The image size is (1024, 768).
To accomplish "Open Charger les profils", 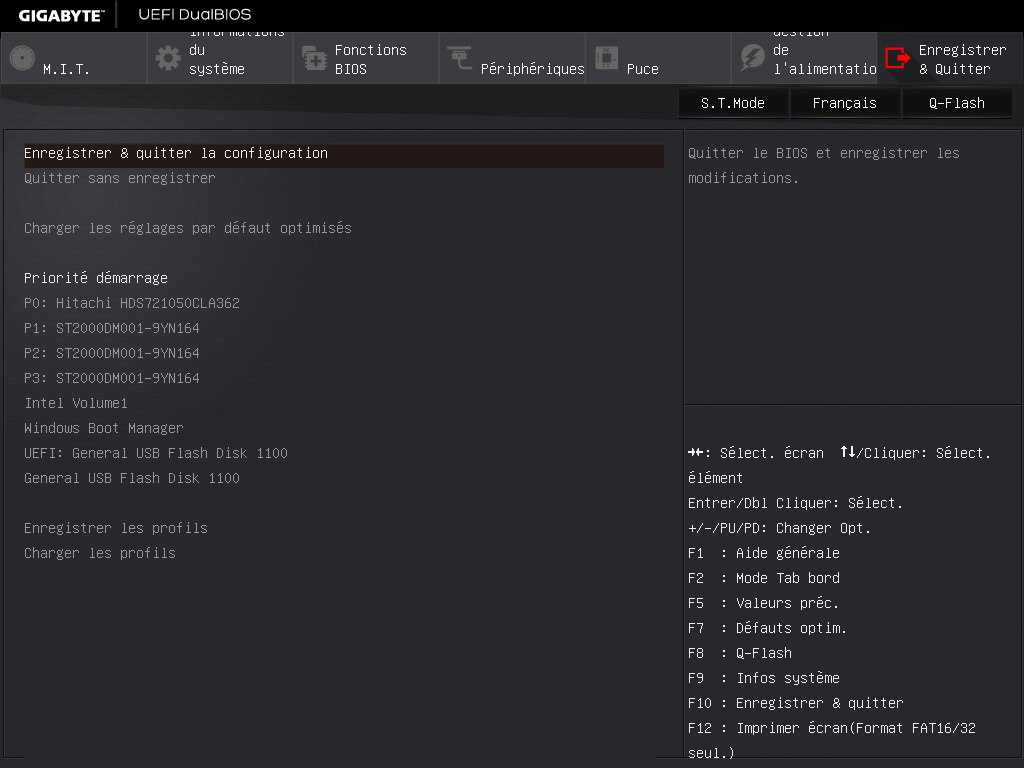I will coord(100,553).
